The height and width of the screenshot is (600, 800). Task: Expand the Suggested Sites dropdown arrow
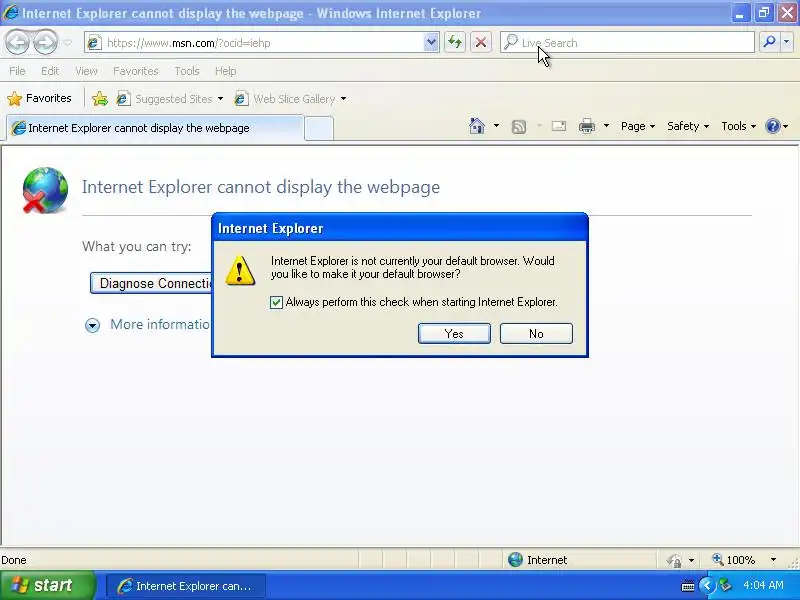pyautogui.click(x=220, y=98)
